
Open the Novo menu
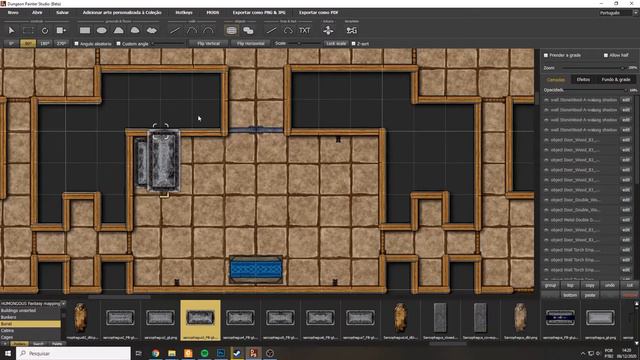point(13,13)
